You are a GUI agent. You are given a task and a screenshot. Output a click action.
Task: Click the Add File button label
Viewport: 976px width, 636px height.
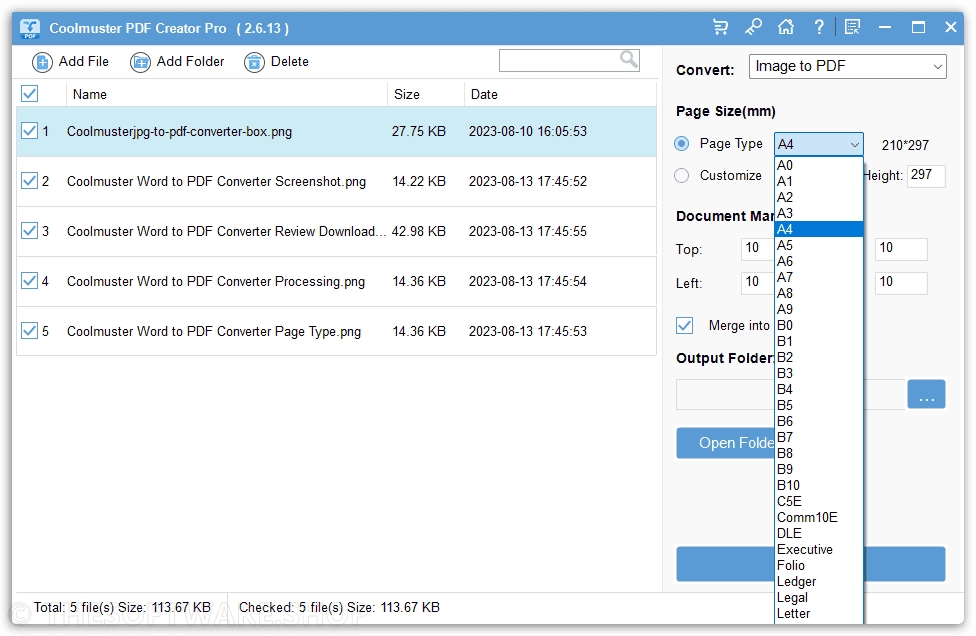[83, 62]
